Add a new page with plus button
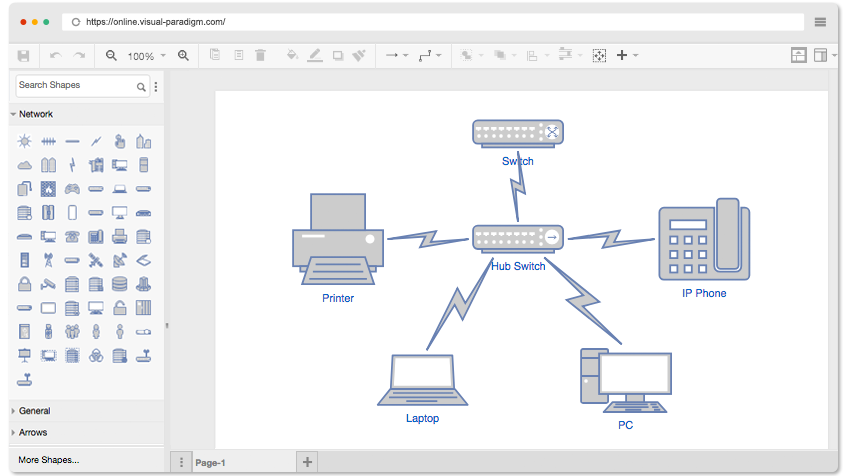The width and height of the screenshot is (848, 476). pyautogui.click(x=307, y=462)
